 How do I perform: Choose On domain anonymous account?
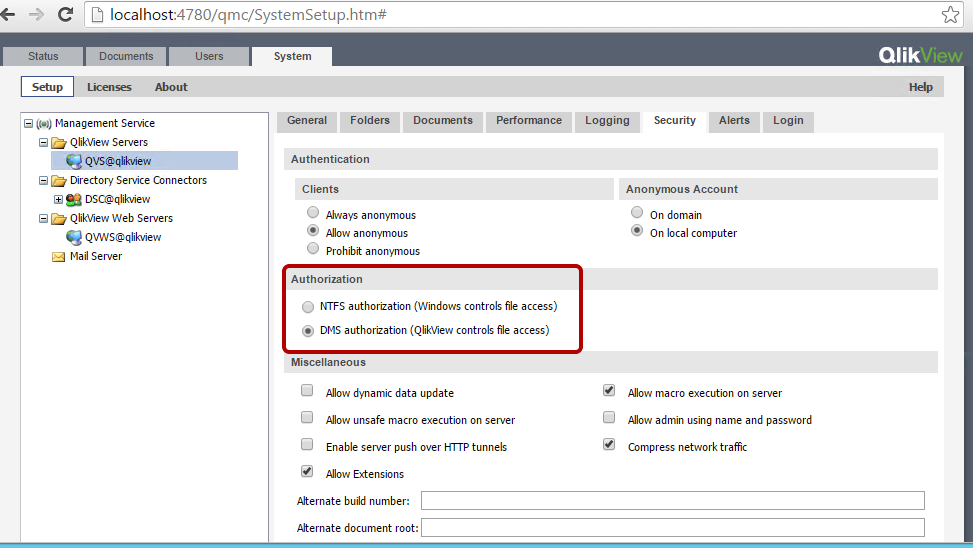click(x=637, y=213)
